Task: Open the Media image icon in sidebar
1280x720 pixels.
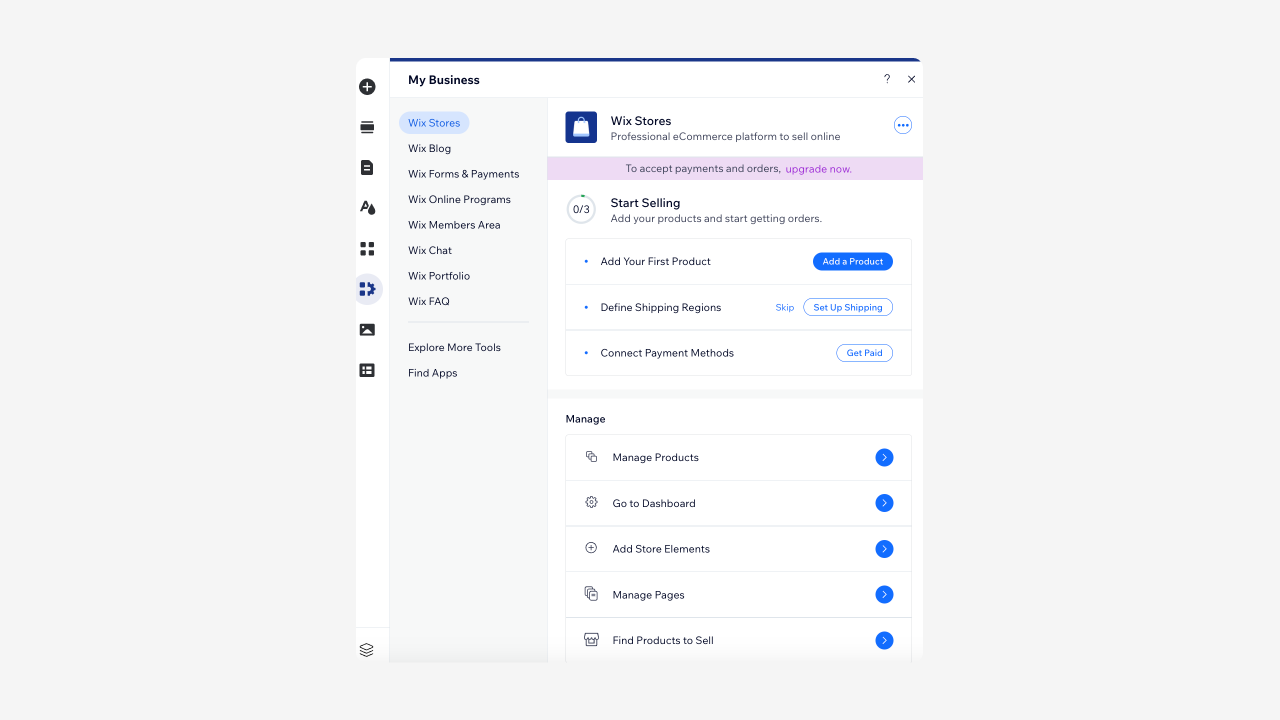Action: click(367, 330)
